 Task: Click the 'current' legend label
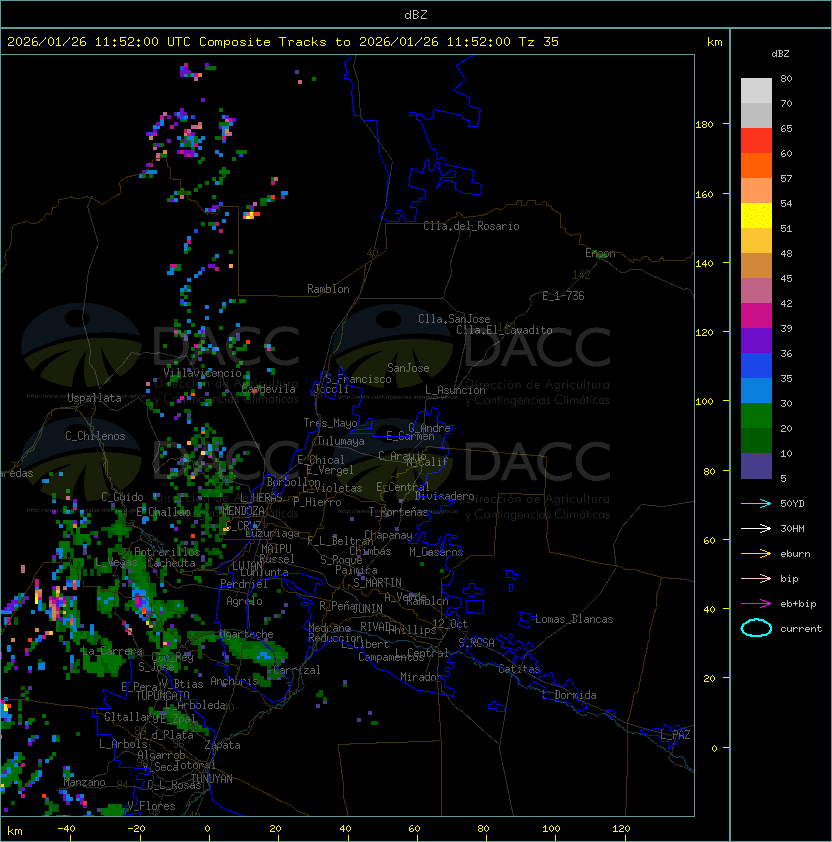click(x=801, y=629)
